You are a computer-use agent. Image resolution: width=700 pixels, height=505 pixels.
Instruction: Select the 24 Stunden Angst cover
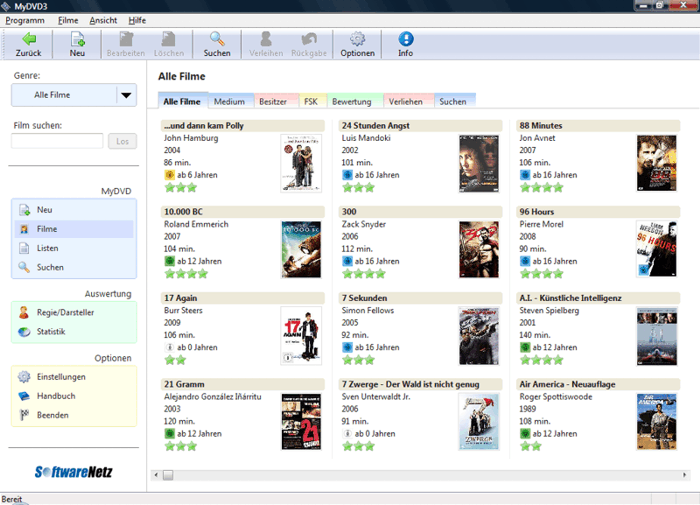(x=479, y=163)
